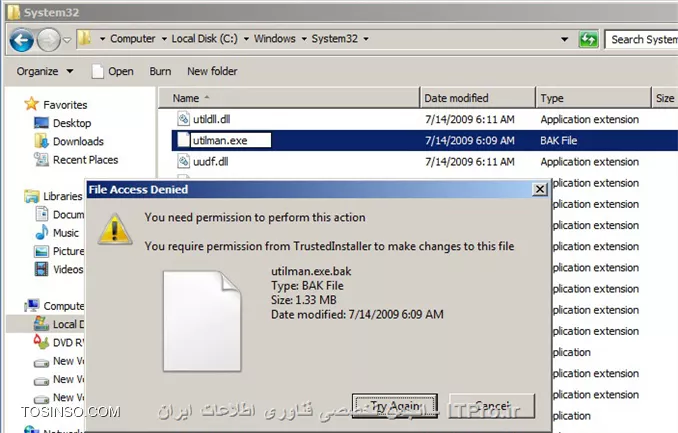Click Open in the toolbar
The image size is (678, 433).
pyautogui.click(x=113, y=71)
